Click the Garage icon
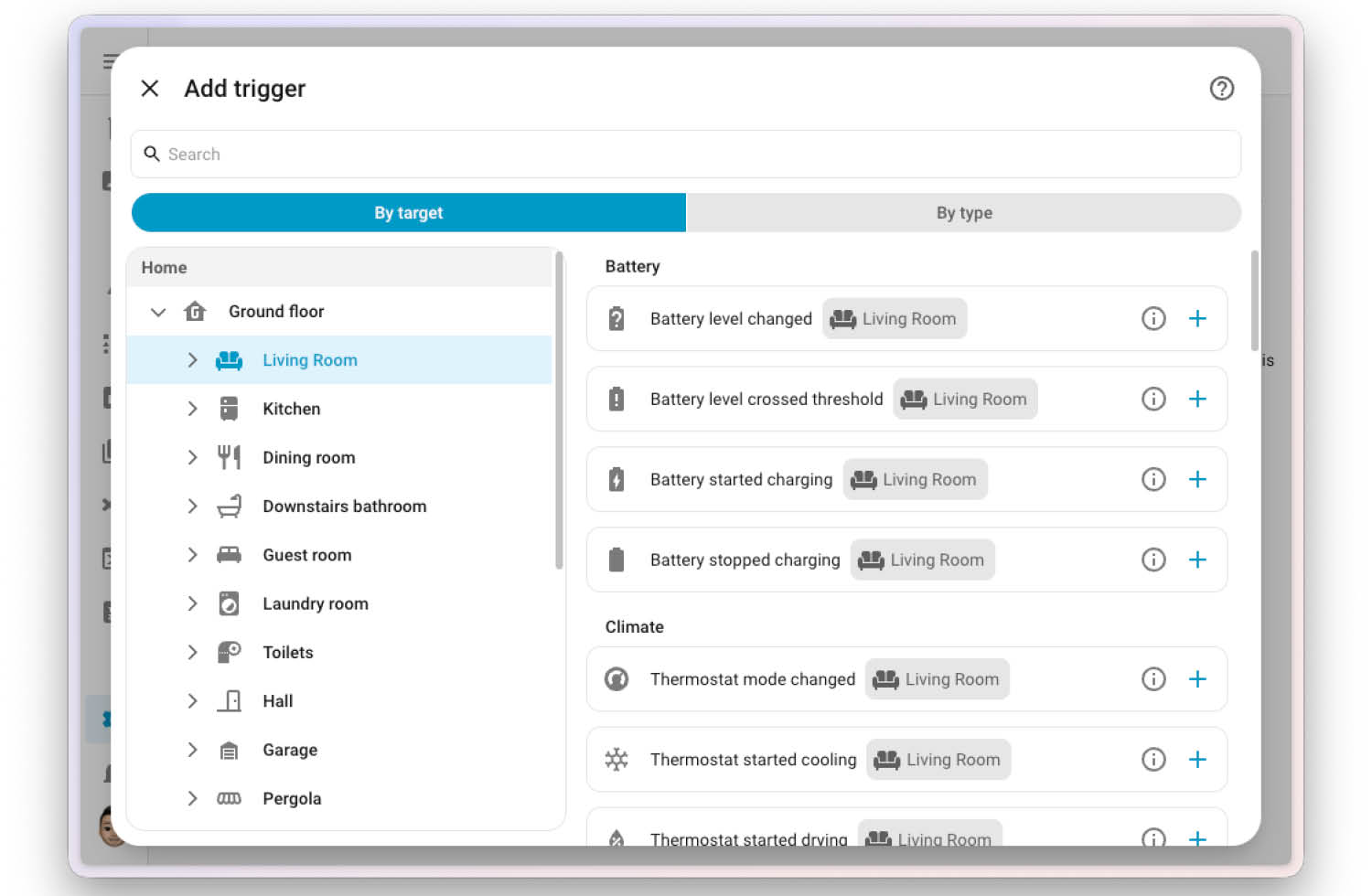Screen dimensions: 1372x896 229,750
